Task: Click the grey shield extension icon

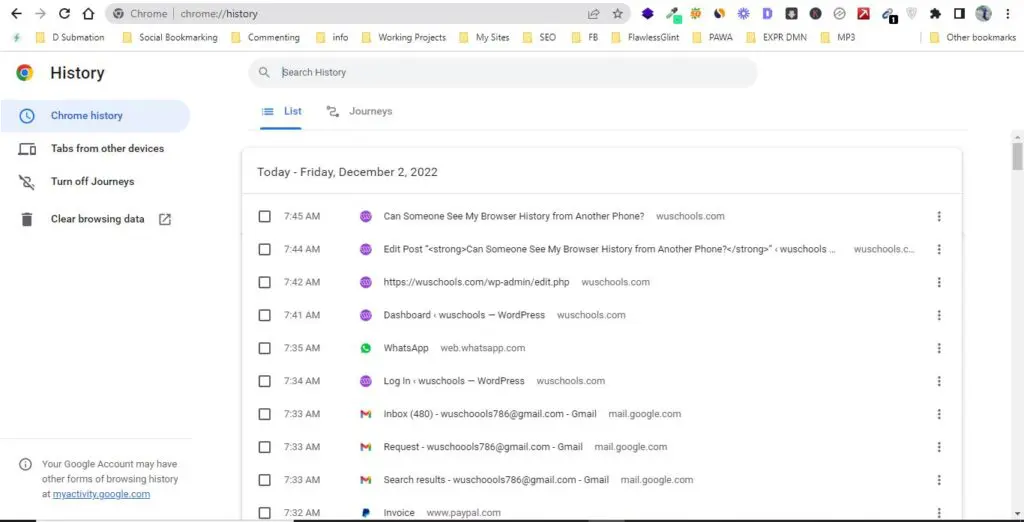Action: (x=912, y=14)
